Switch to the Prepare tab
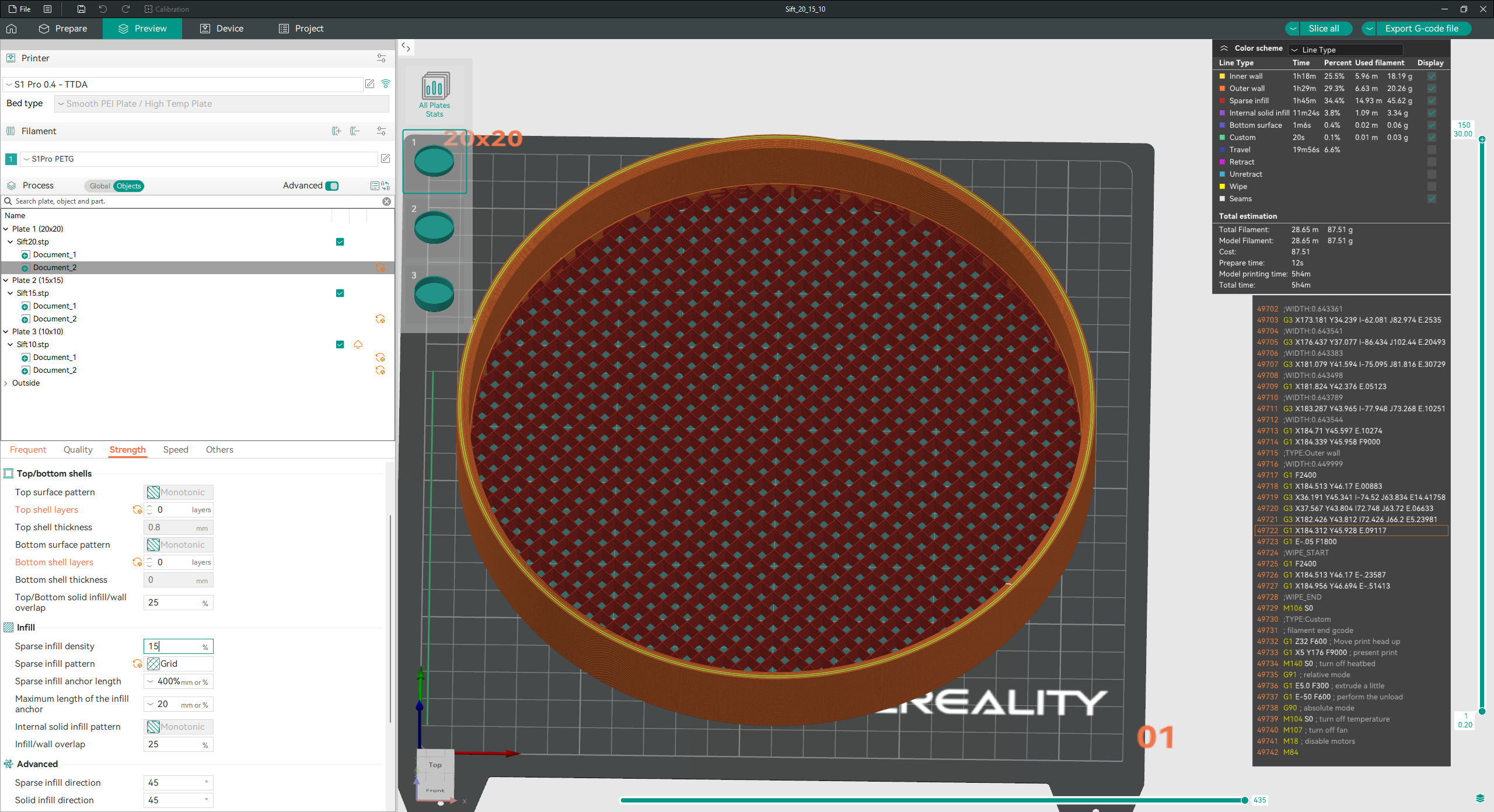The width and height of the screenshot is (1494, 812). (x=63, y=29)
